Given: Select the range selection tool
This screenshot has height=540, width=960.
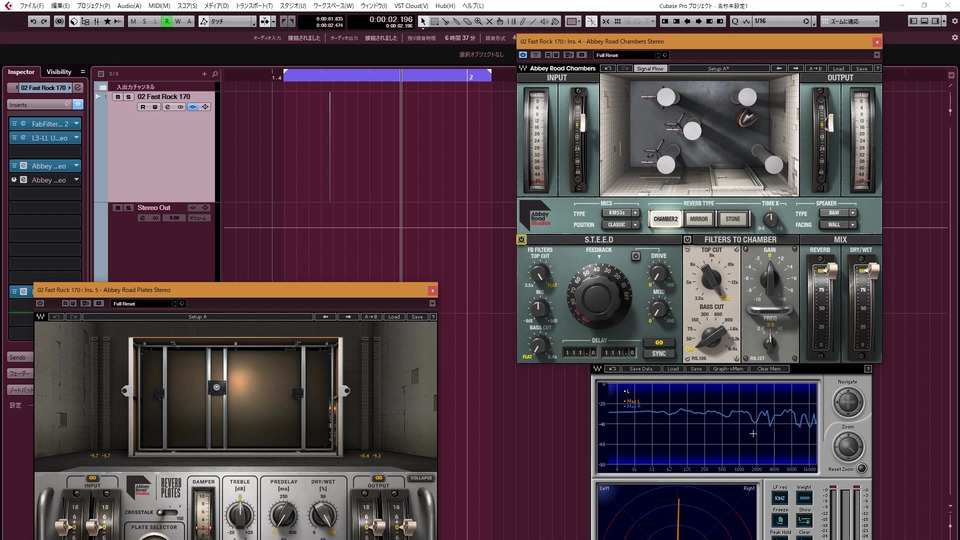Looking at the screenshot, I should tap(435, 21).
